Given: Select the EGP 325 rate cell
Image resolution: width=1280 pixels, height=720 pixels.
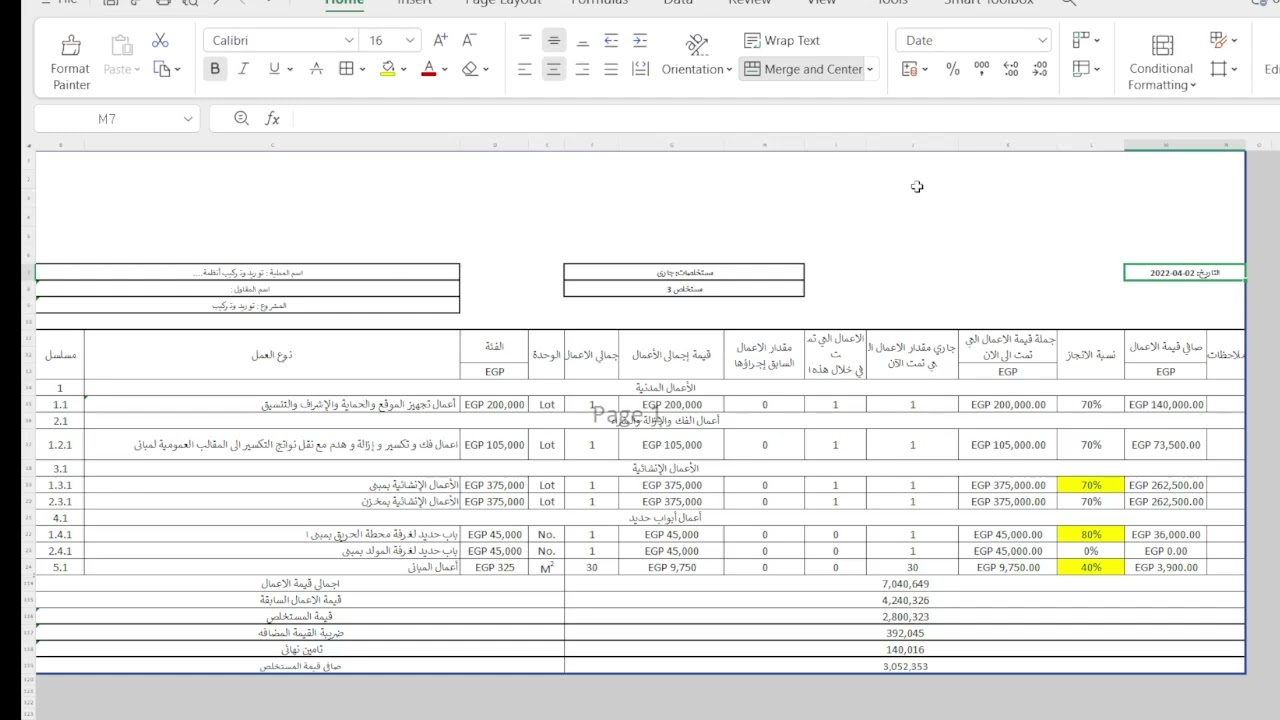Looking at the screenshot, I should pyautogui.click(x=495, y=568).
